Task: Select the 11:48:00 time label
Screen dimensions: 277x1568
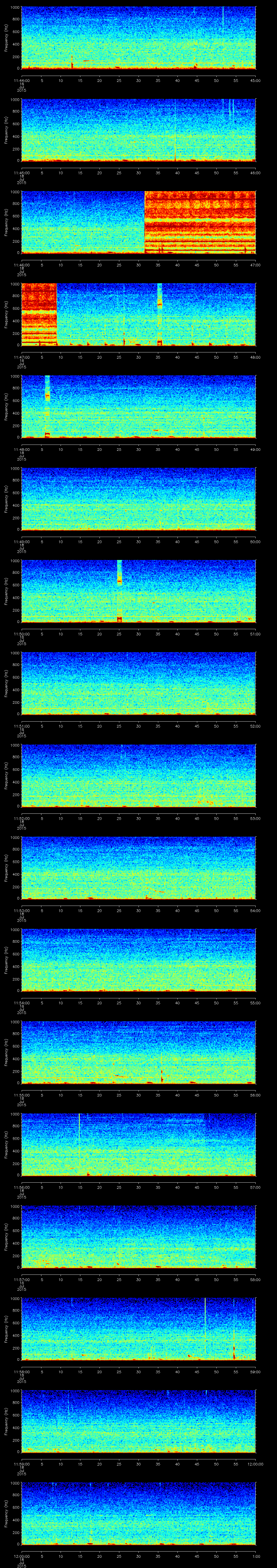Action: click(21, 449)
